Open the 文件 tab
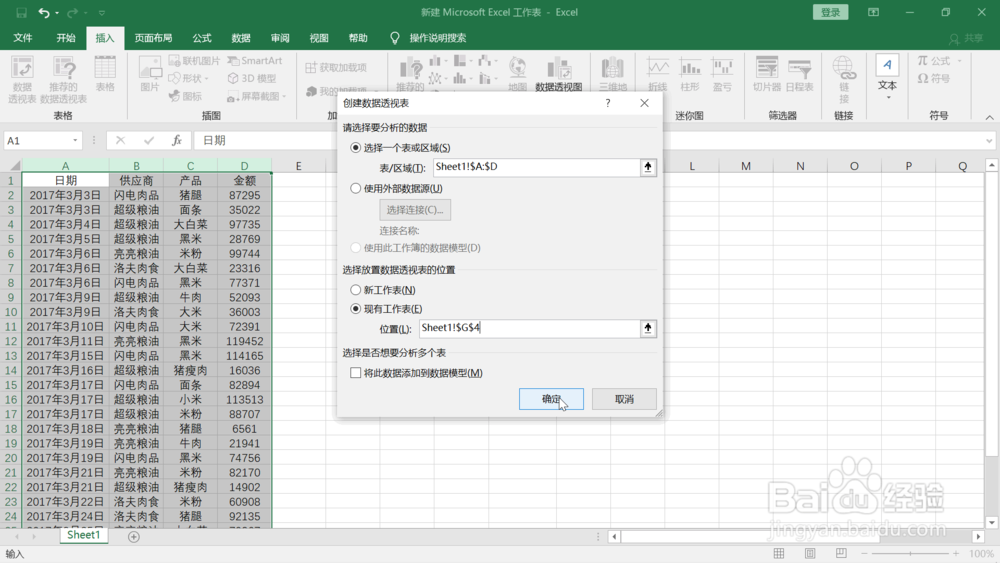Viewport: 1000px width, 563px height. point(23,38)
